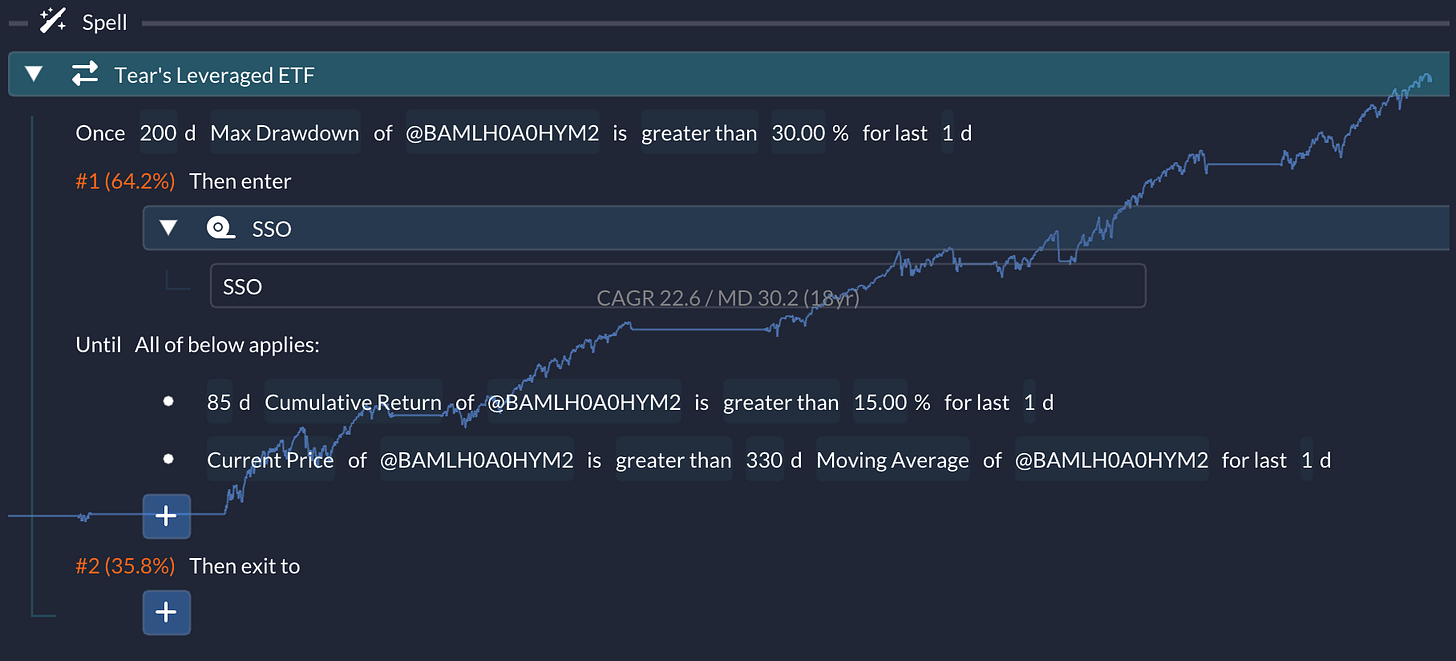Open the Moving Average metric dropdown
This screenshot has height=661, width=1456.
point(893,460)
